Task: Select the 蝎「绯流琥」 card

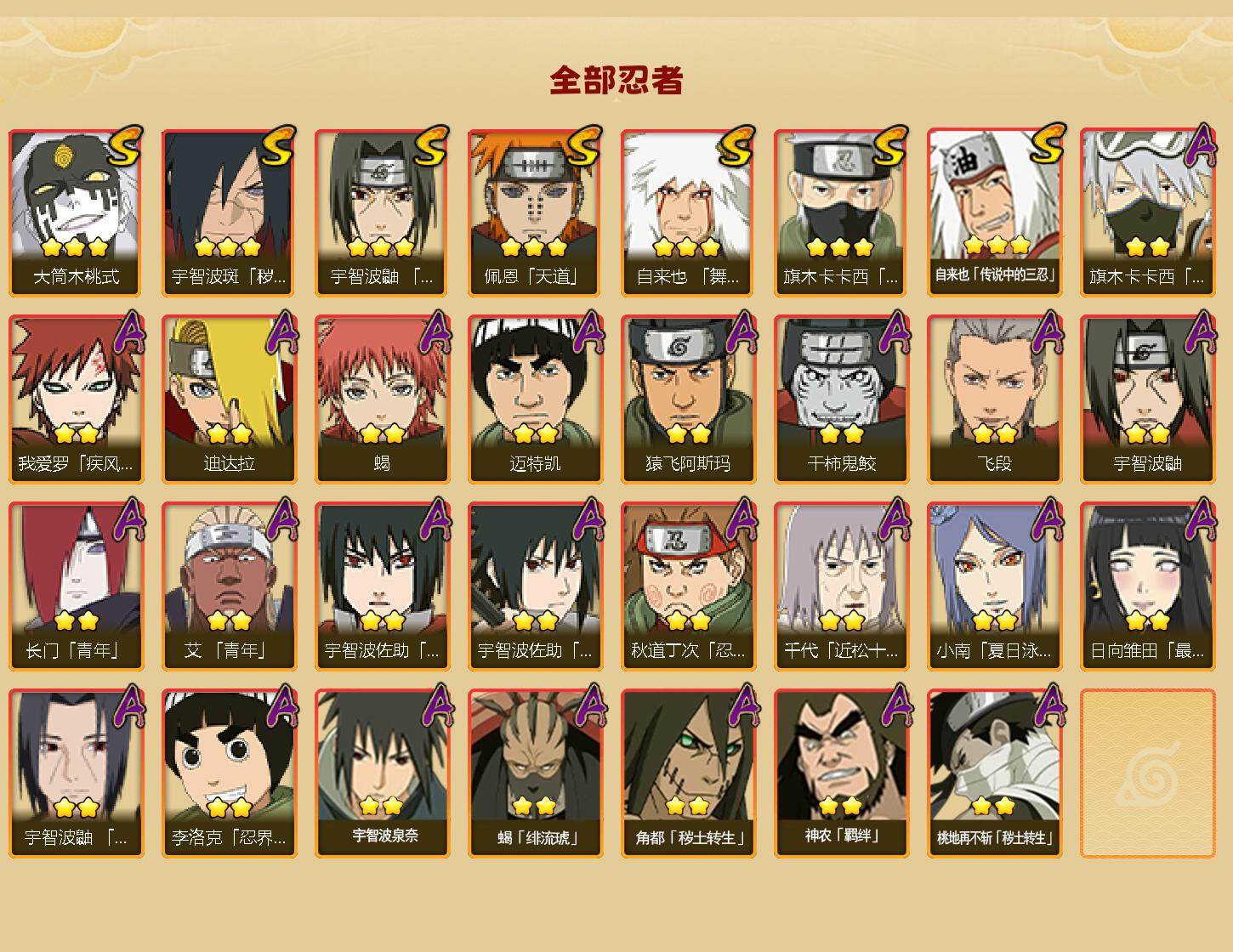Action: coord(535,773)
